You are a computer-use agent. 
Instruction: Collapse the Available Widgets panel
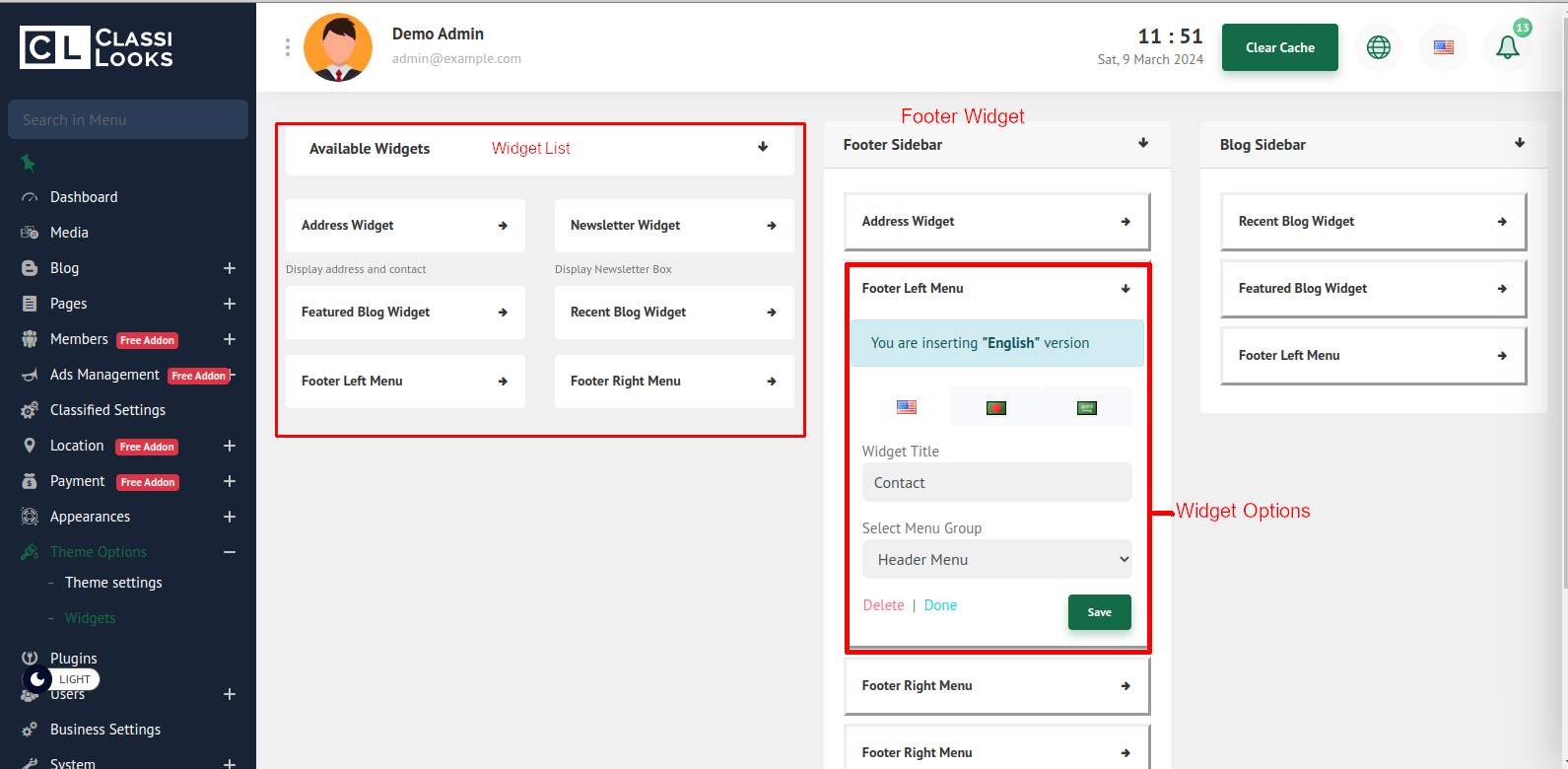click(762, 148)
